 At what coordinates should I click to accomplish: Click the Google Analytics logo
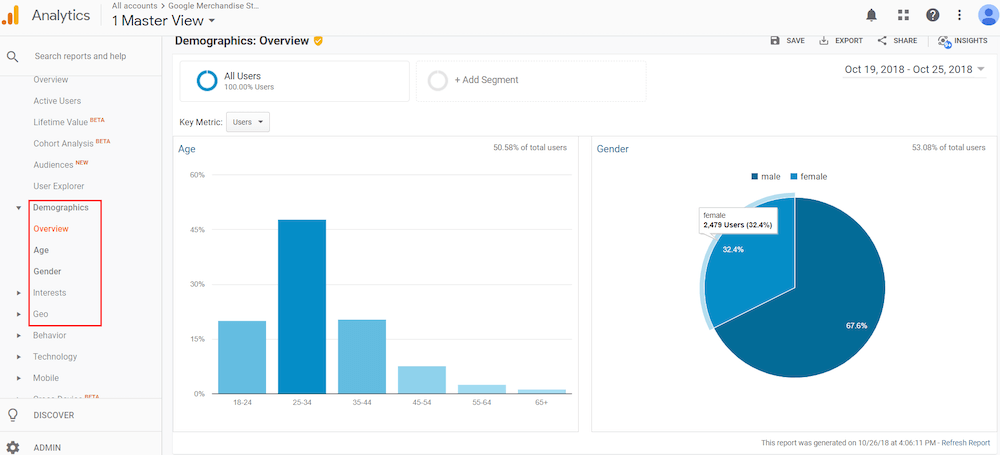12,15
